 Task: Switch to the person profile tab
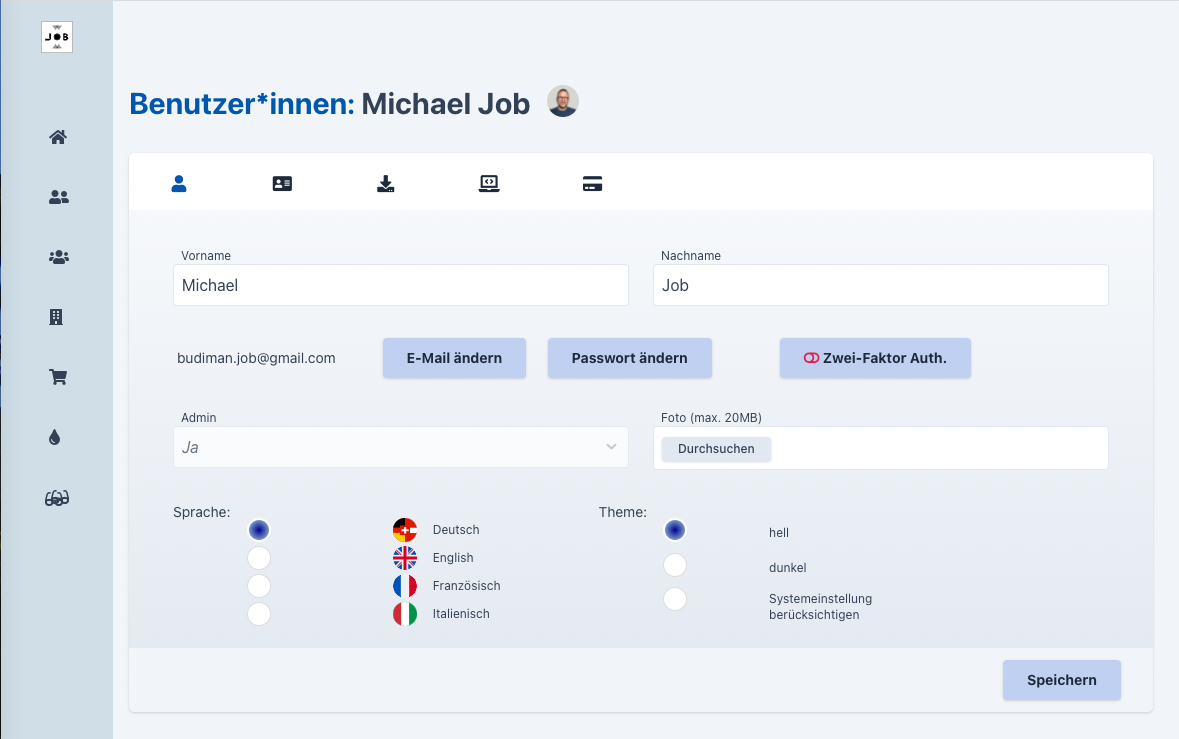pos(179,183)
